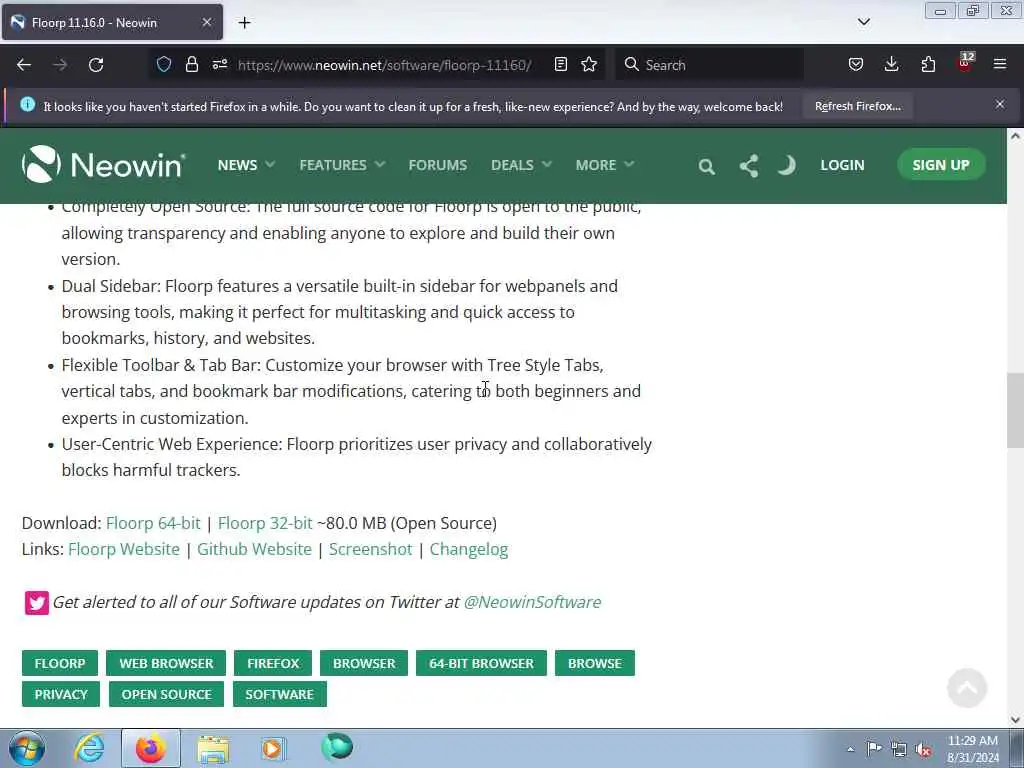The image size is (1024, 768).
Task: Select the 64-BIT BROWSER tag
Action: (481, 663)
